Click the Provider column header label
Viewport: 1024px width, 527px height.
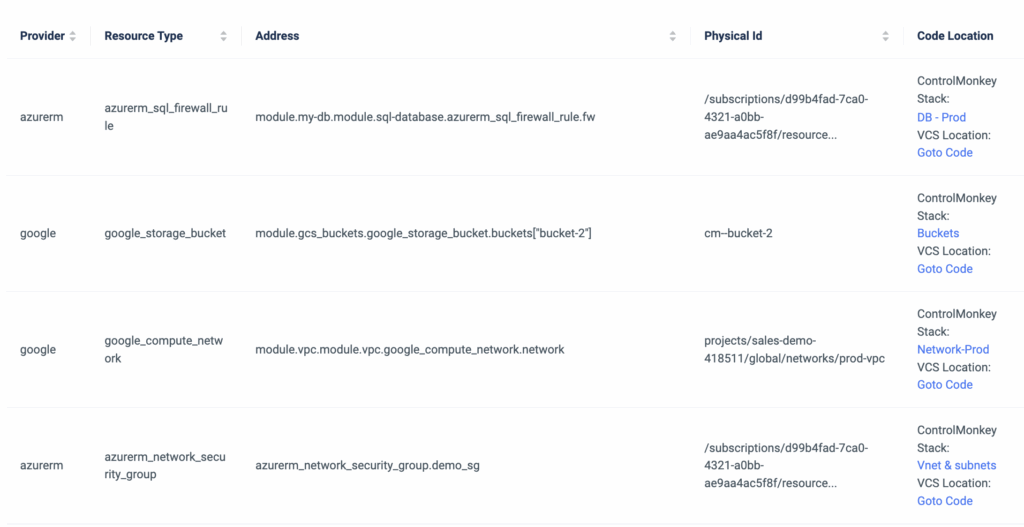tap(42, 36)
